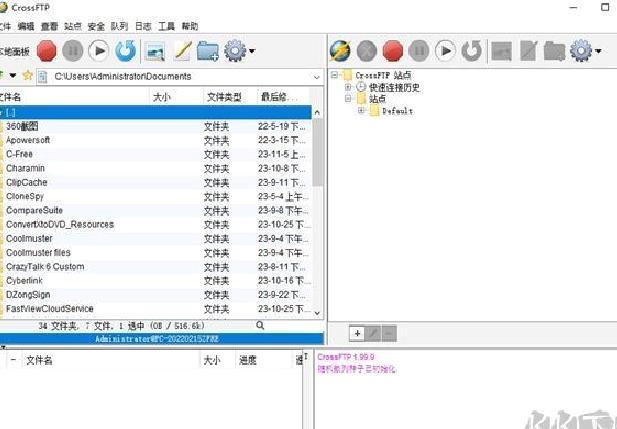Screen dimensions: 617x429
Task: Click the vertical scrollbar thumb of file list
Action: [317, 152]
